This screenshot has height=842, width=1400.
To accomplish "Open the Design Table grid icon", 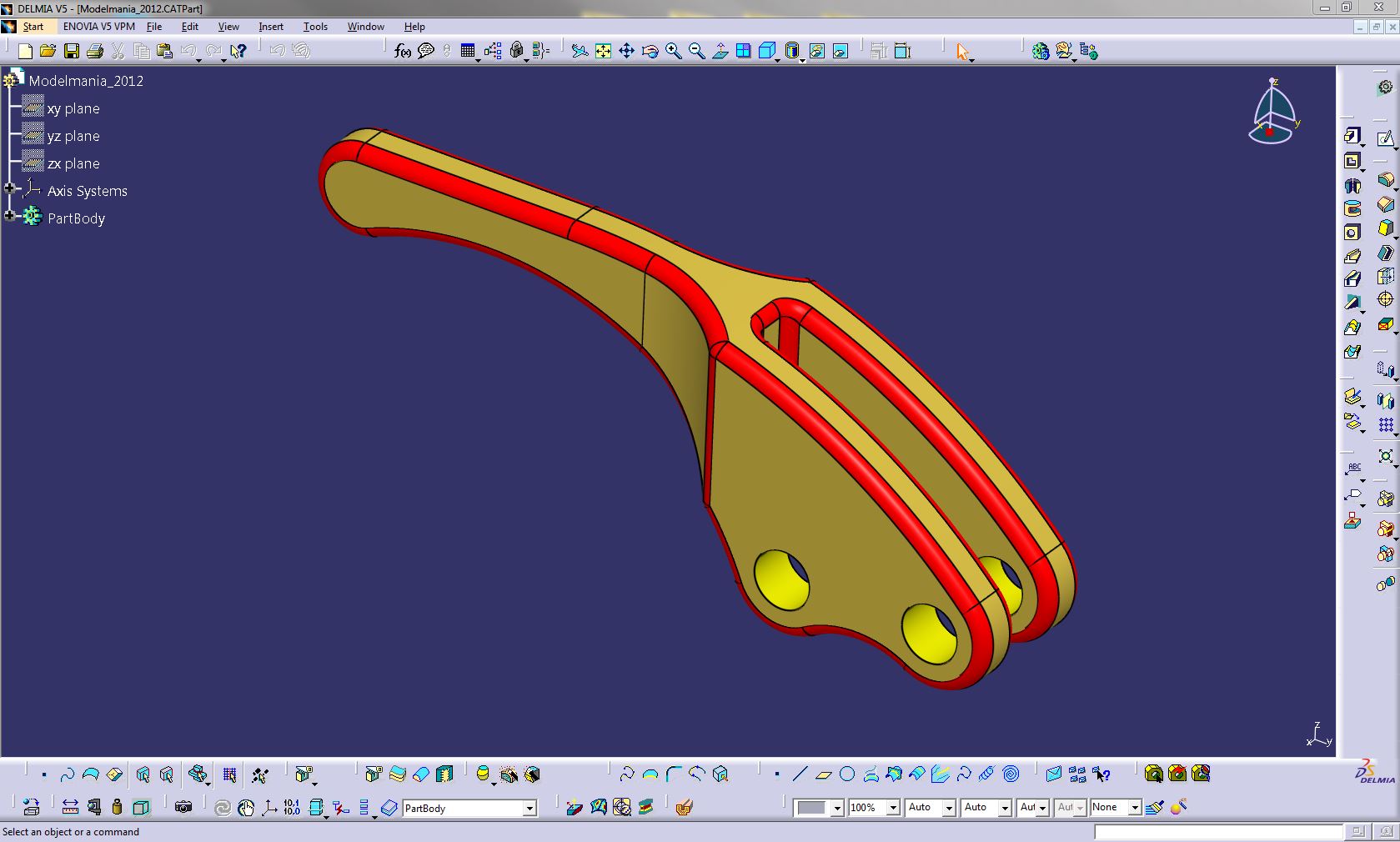I will 468,52.
